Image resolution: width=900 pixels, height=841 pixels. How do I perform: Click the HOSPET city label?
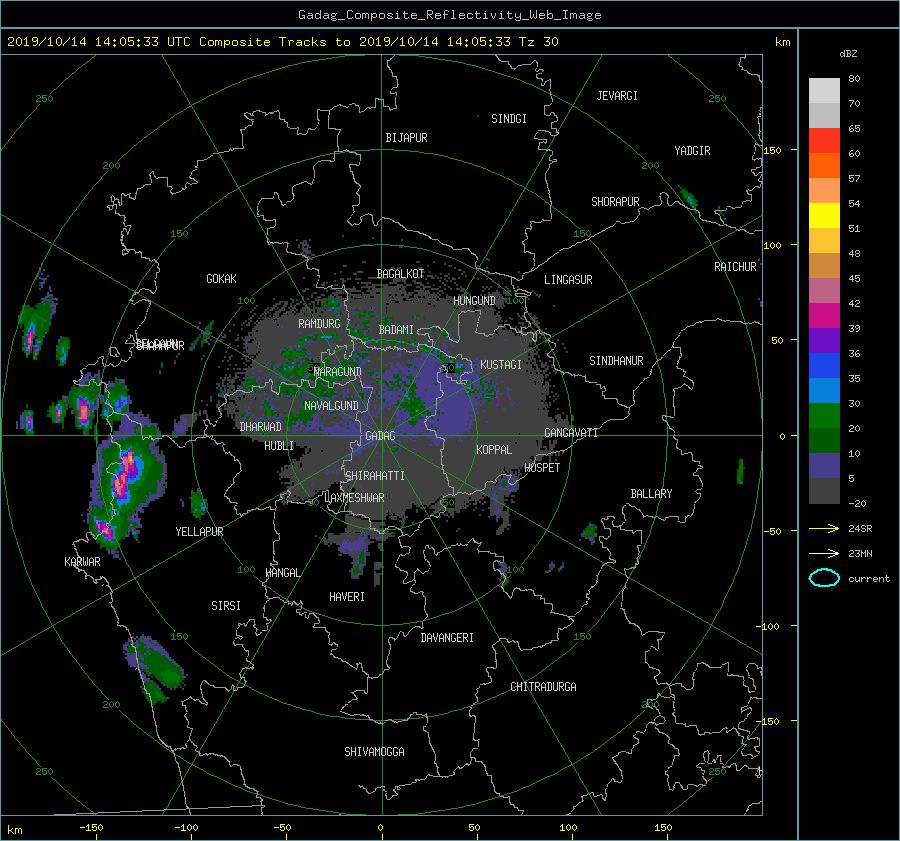542,468
